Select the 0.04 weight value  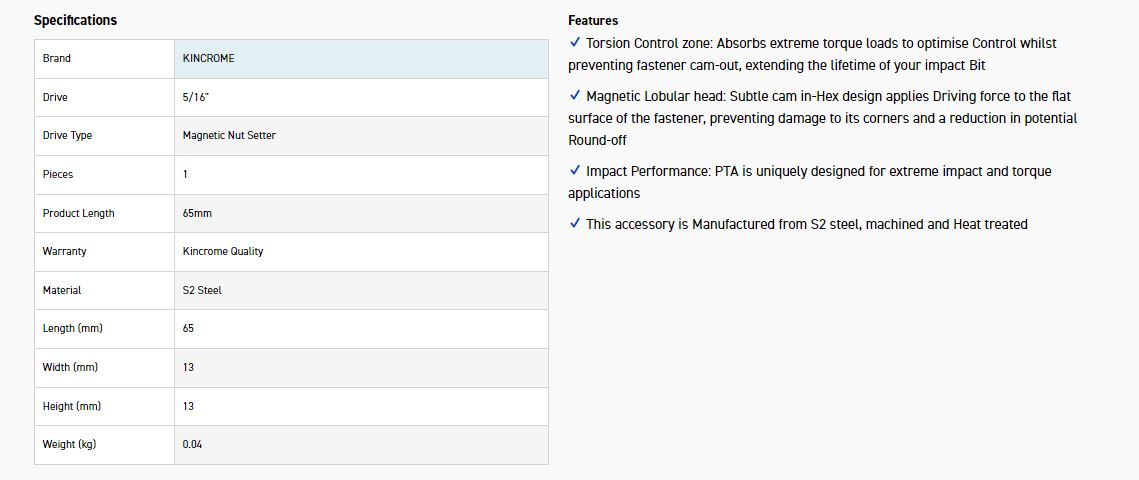[x=192, y=444]
